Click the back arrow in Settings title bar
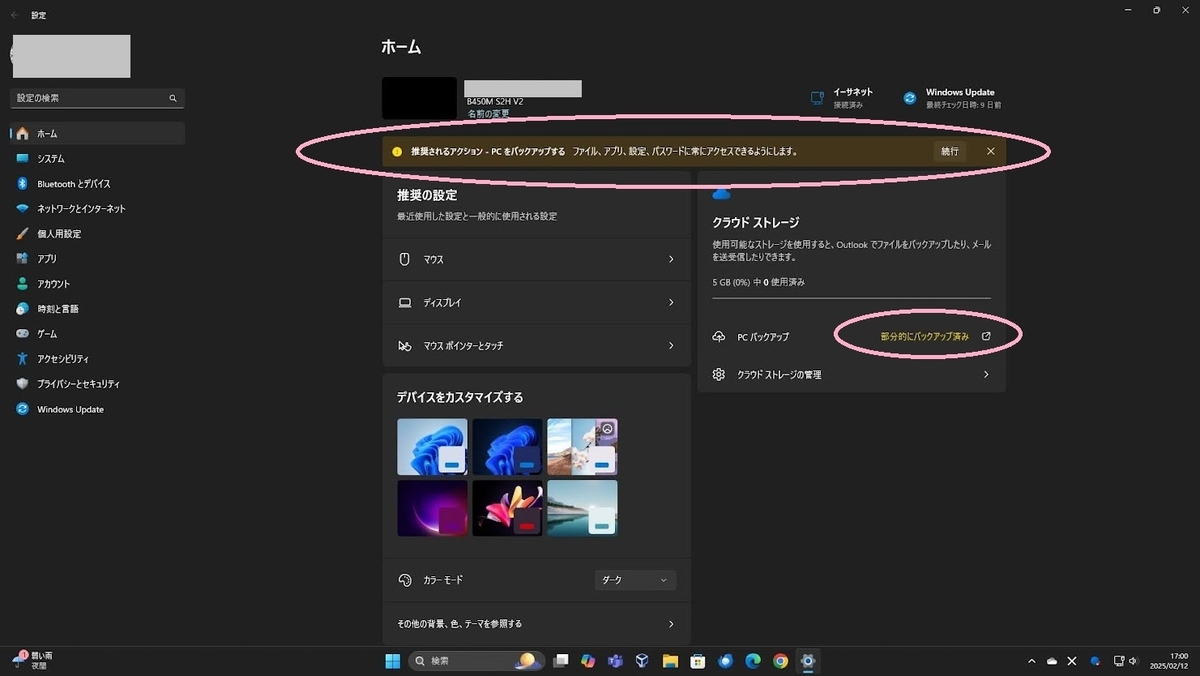 (x=13, y=15)
